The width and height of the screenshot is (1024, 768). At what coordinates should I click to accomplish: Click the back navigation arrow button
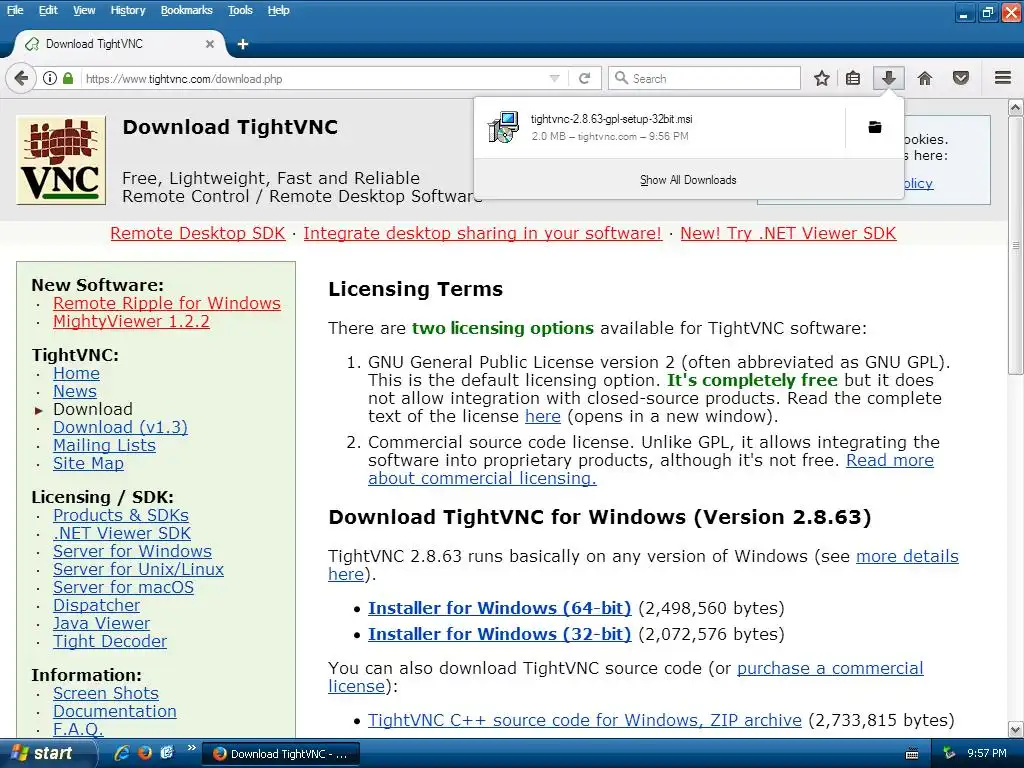(x=21, y=78)
